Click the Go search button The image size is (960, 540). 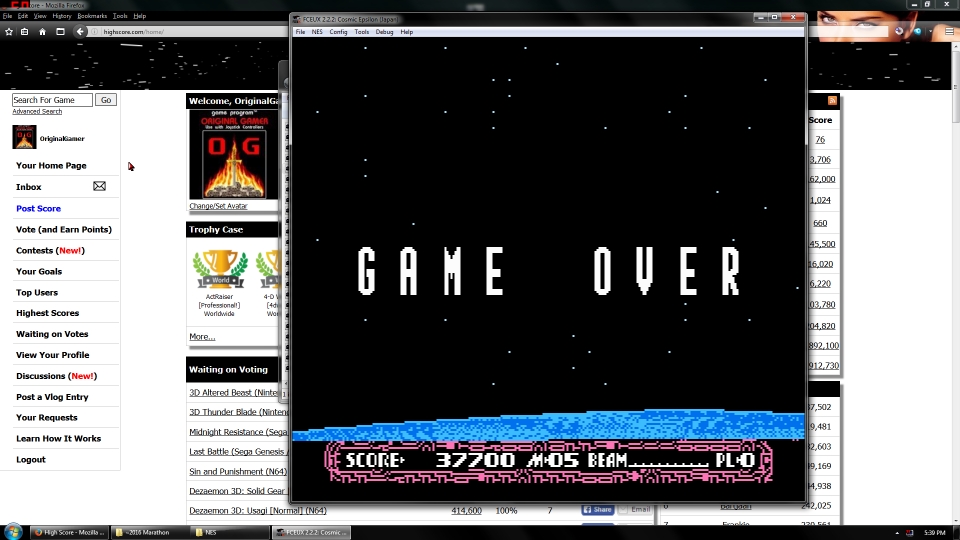tap(106, 100)
